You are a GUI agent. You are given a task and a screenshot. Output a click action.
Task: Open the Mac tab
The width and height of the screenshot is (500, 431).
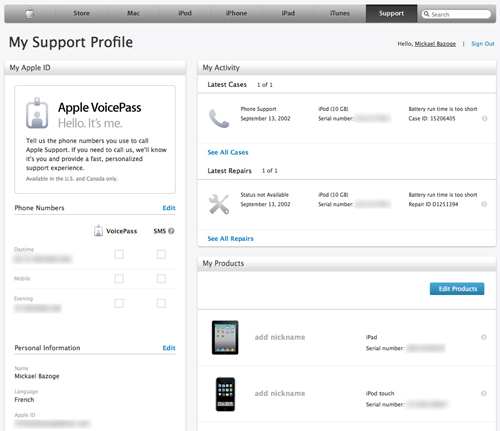click(x=133, y=13)
